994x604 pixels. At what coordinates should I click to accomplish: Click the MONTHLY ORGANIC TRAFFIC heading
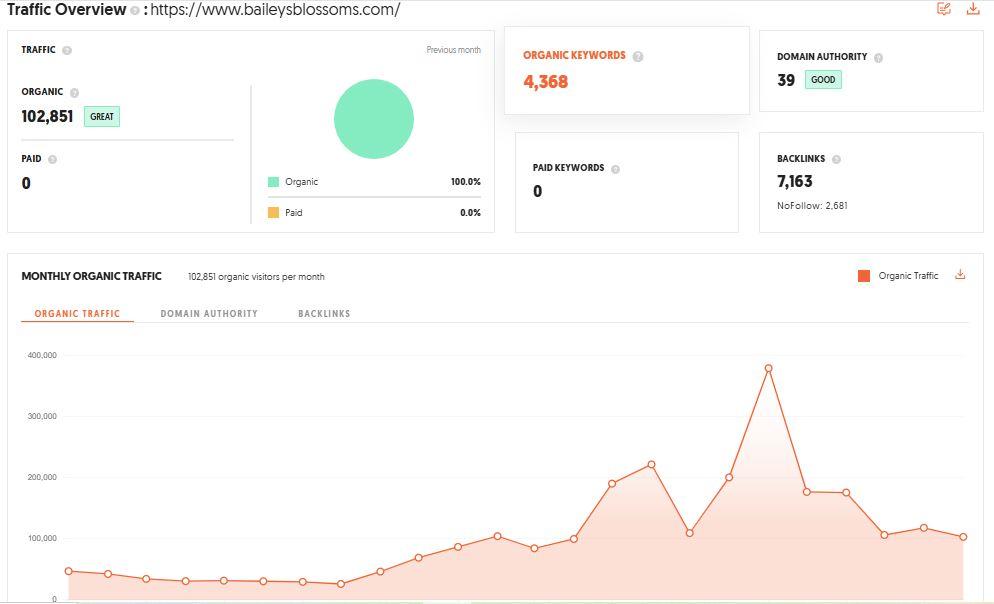pyautogui.click(x=91, y=276)
